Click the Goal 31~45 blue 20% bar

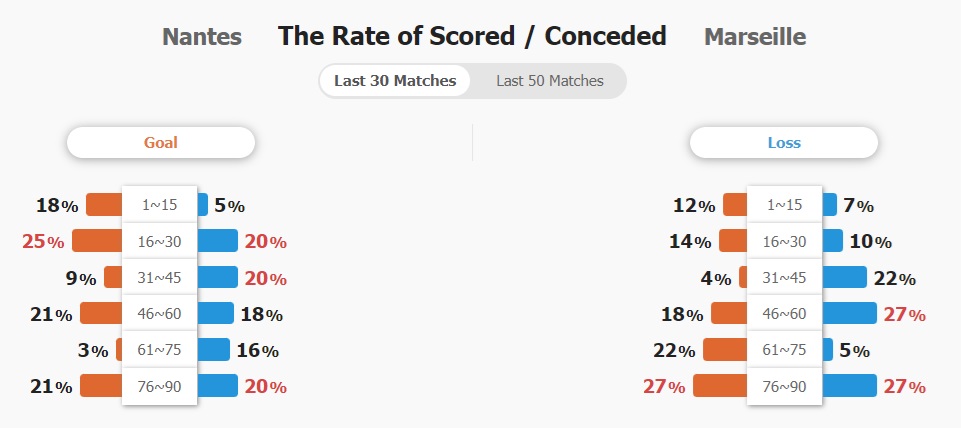pyautogui.click(x=217, y=277)
